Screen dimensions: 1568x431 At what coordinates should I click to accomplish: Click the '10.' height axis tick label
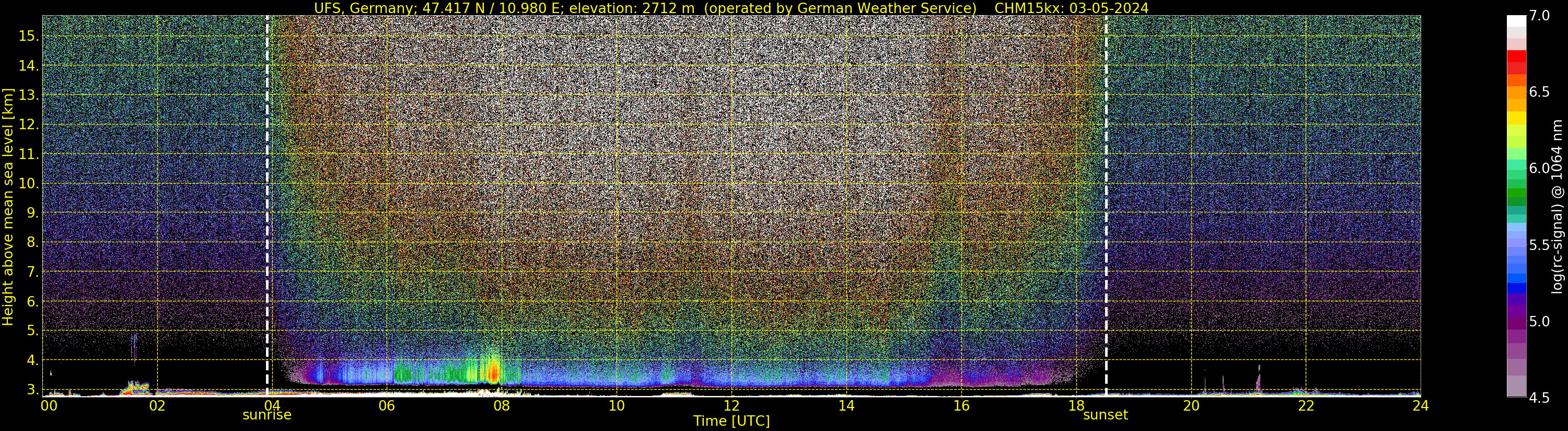[x=29, y=184]
